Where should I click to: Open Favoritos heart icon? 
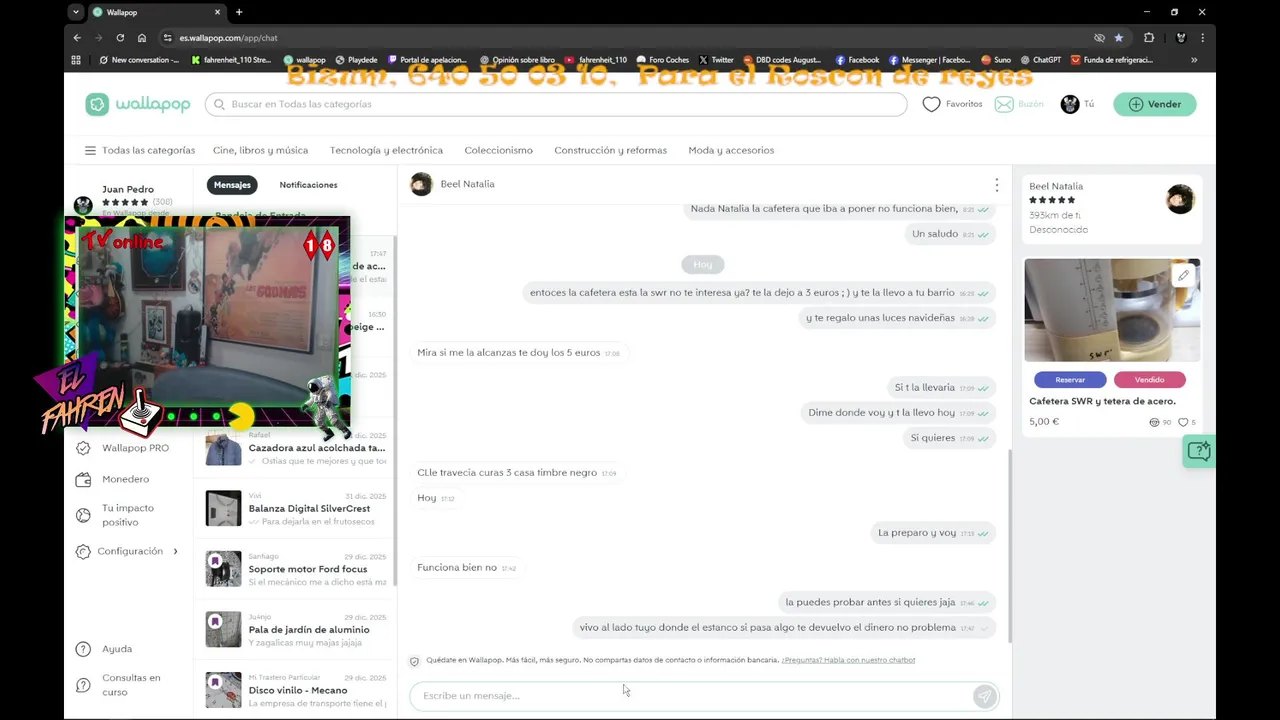(x=931, y=104)
